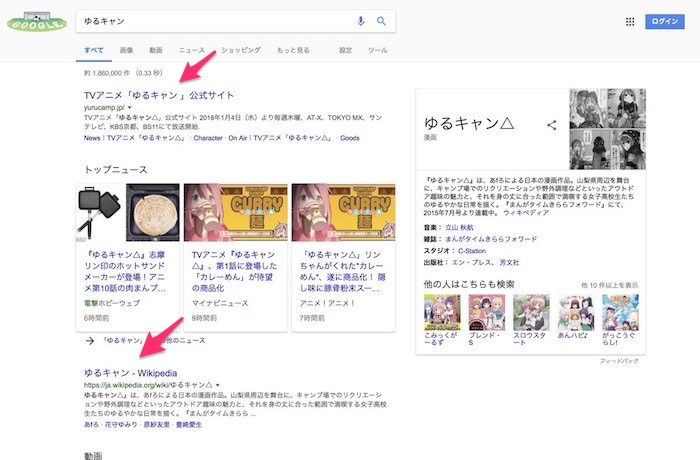Open the Google apps grid icon
The width and height of the screenshot is (700, 460).
pos(630,21)
